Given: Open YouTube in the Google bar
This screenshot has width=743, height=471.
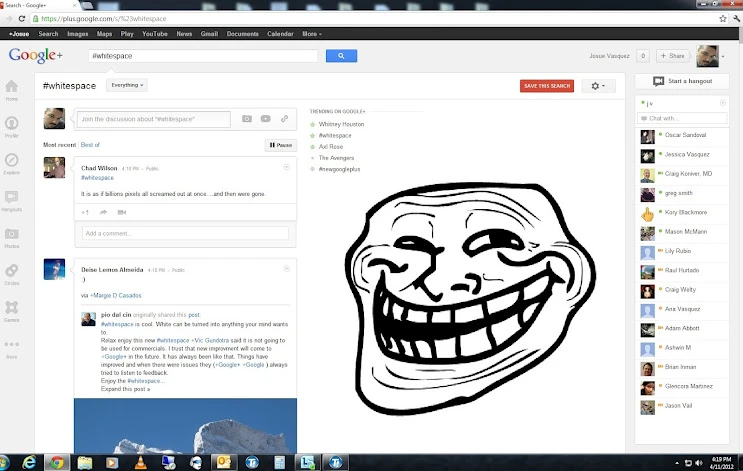Looking at the screenshot, I should click(155, 34).
